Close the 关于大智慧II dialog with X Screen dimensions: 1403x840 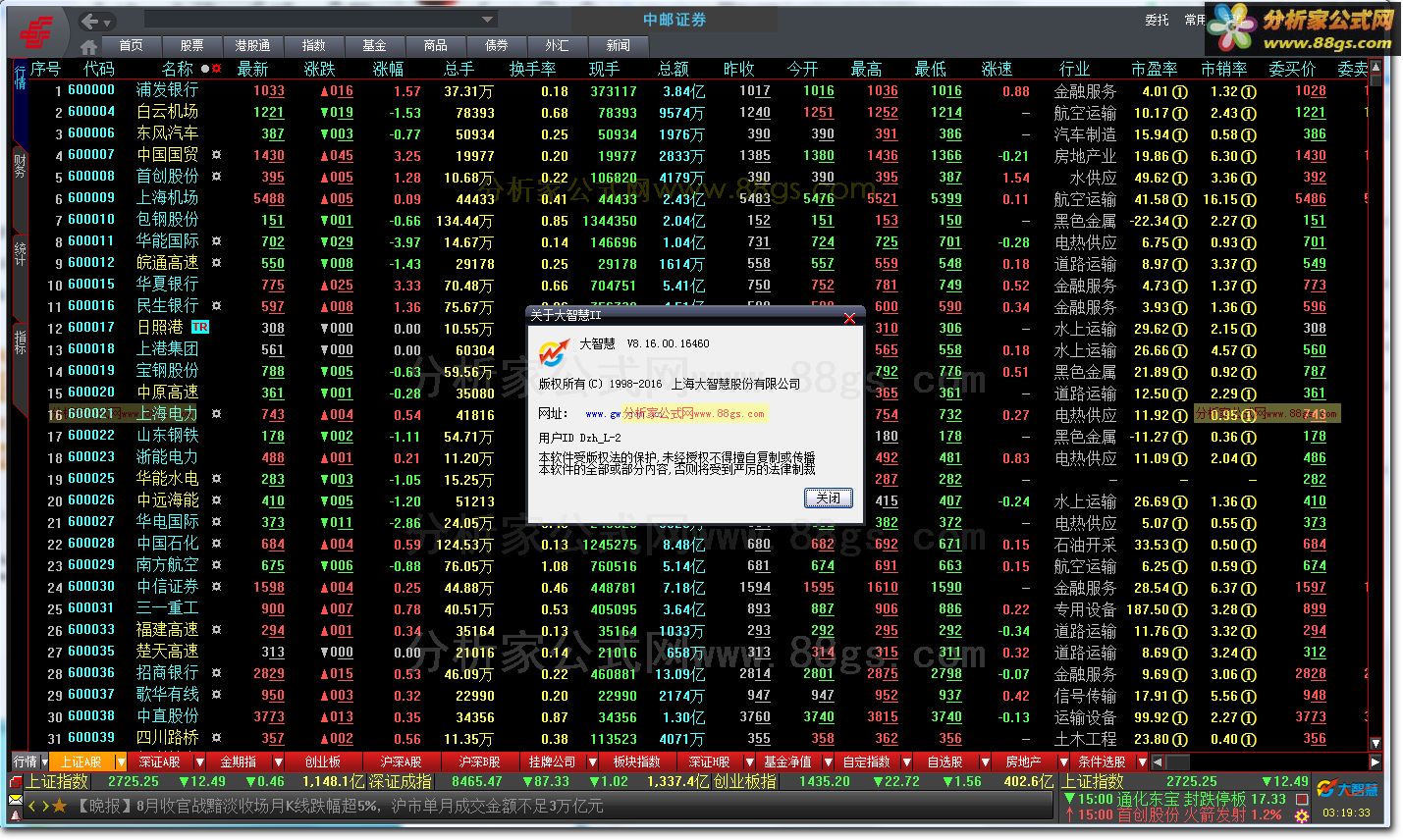[x=849, y=317]
